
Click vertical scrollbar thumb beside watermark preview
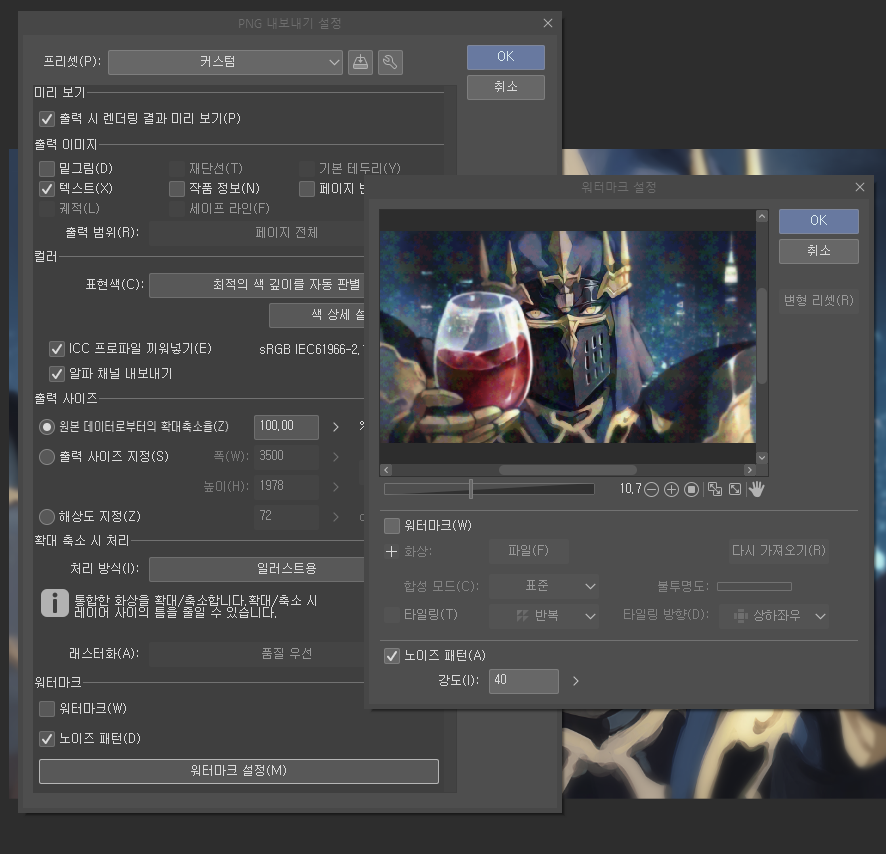(762, 336)
